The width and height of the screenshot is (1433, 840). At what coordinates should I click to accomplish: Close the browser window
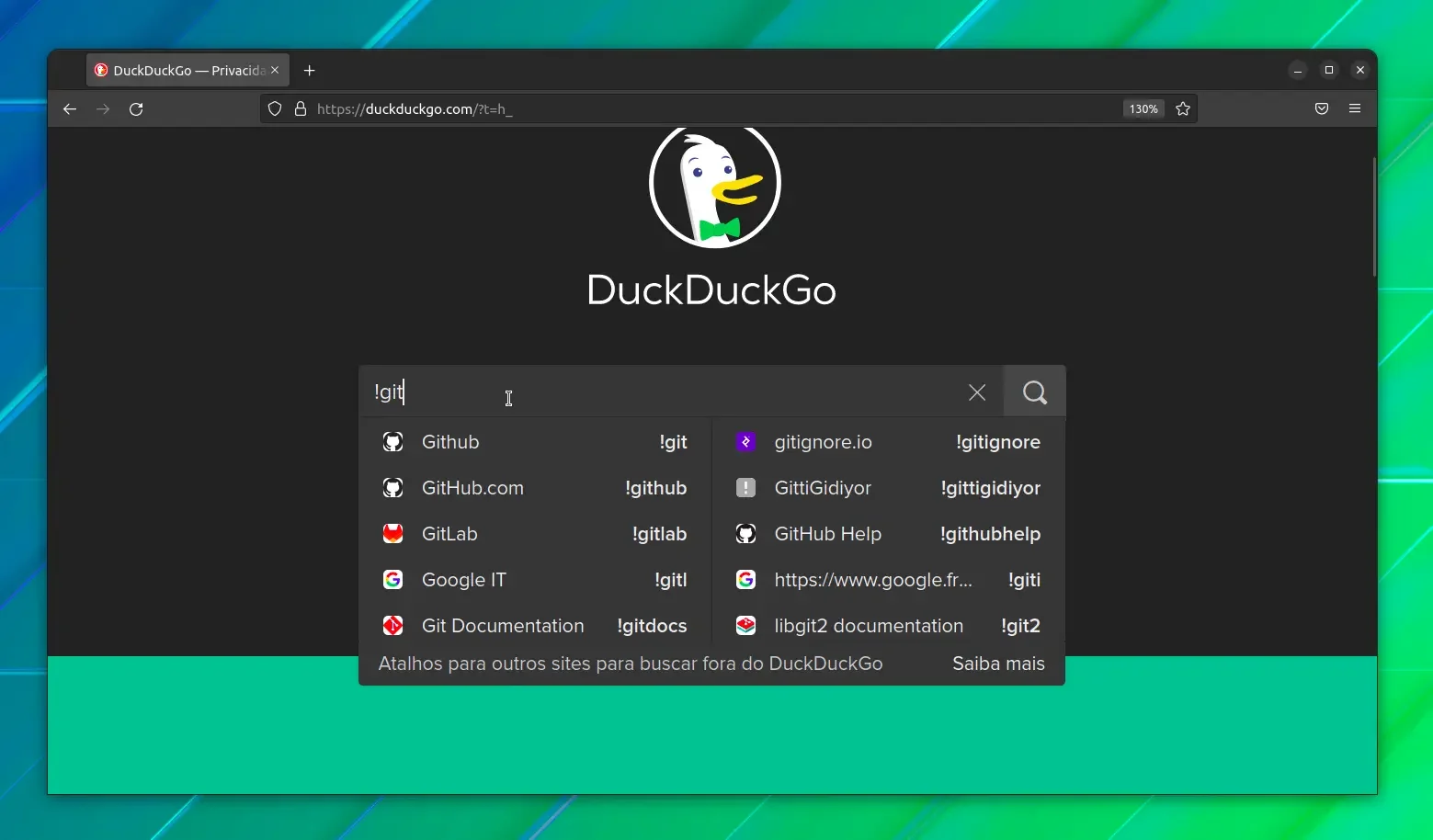point(1360,71)
